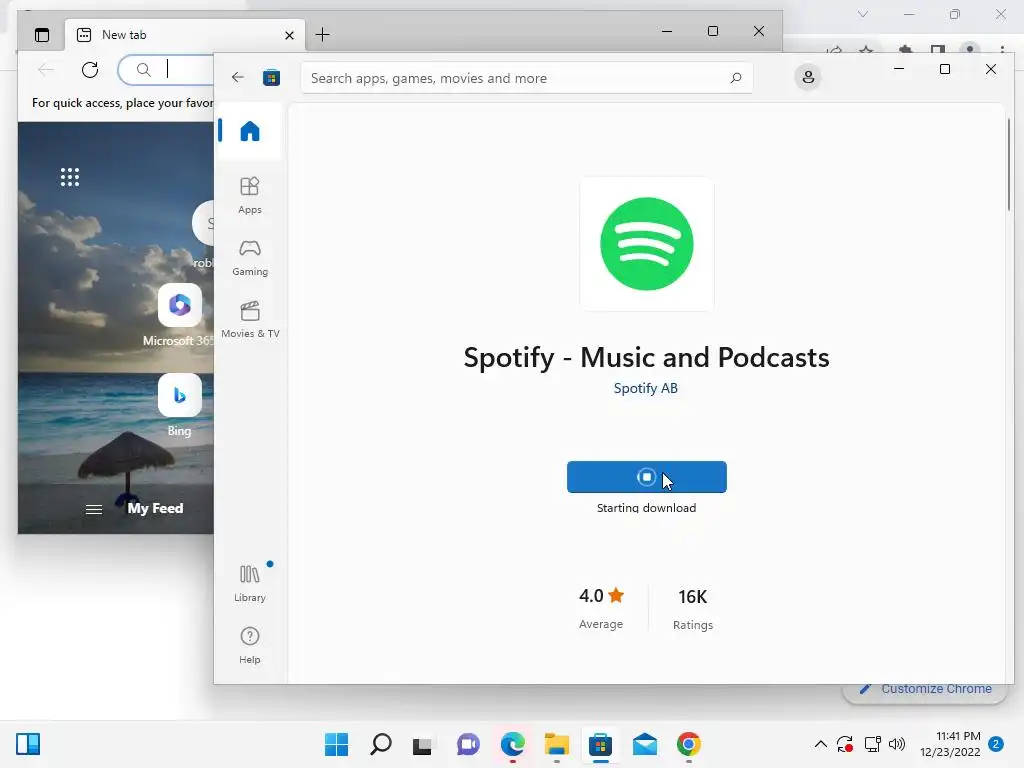Viewport: 1024px width, 768px height.
Task: Open Chat app from taskbar
Action: click(x=468, y=744)
